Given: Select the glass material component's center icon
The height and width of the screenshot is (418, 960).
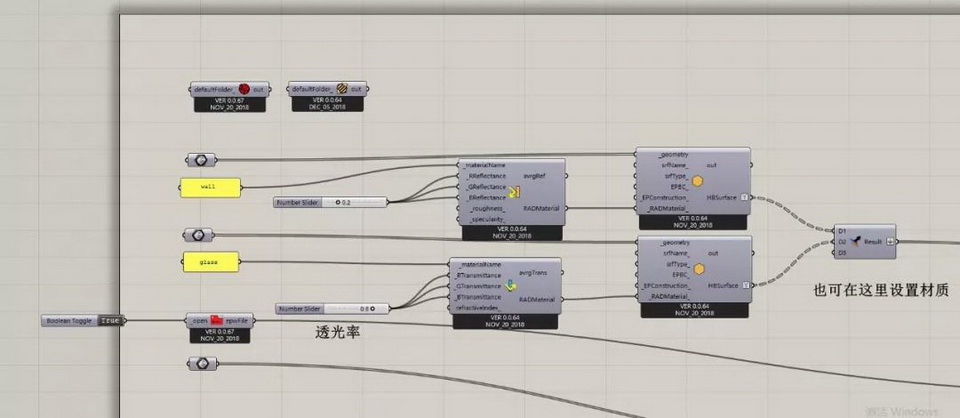Looking at the screenshot, I should (511, 285).
